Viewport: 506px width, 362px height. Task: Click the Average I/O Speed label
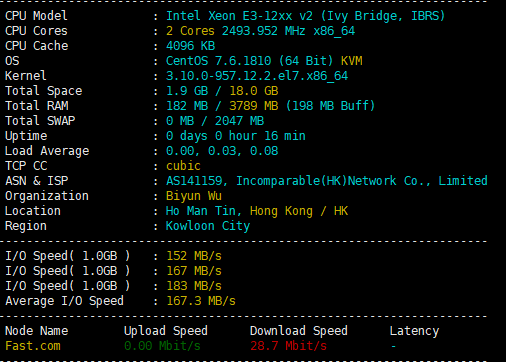[x=64, y=301]
